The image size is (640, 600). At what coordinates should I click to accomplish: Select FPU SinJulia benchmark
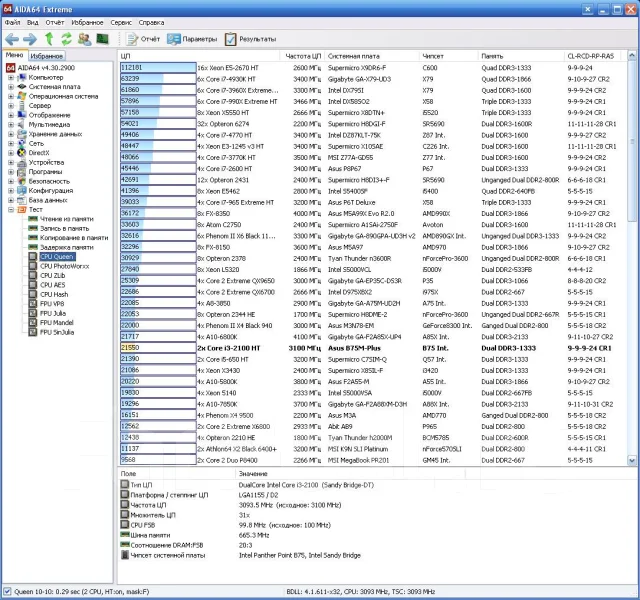57,332
